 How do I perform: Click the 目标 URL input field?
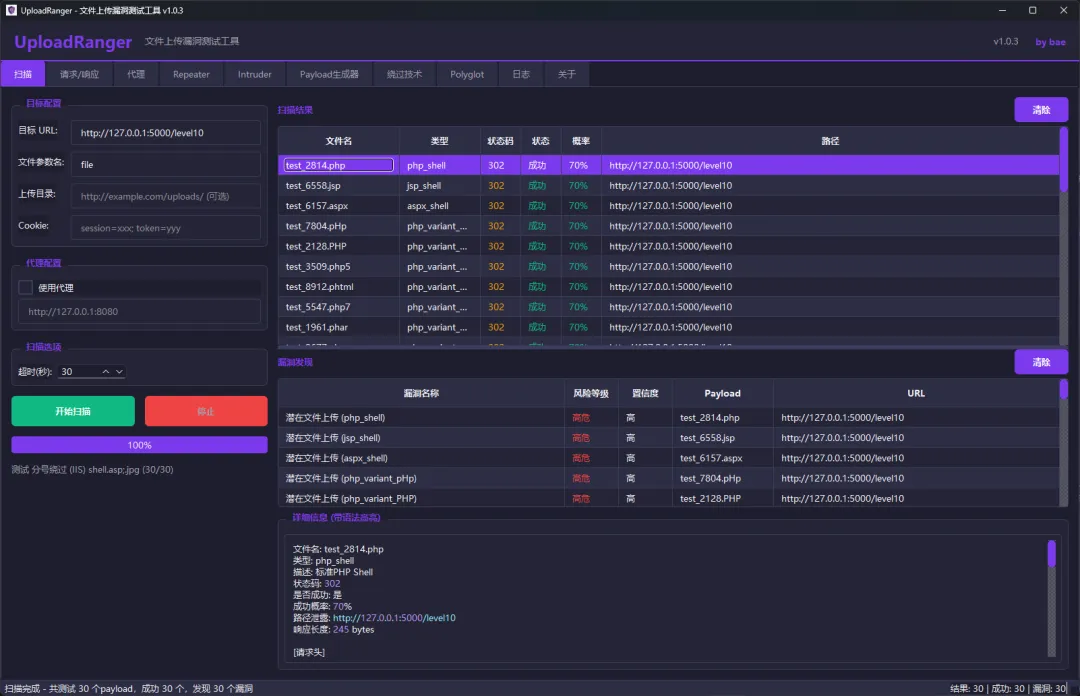click(x=165, y=133)
